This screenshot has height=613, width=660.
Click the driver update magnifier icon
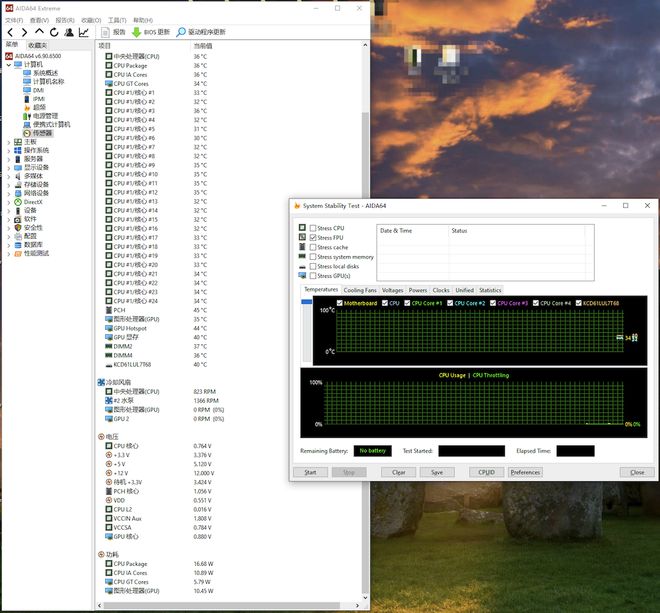click(x=181, y=32)
